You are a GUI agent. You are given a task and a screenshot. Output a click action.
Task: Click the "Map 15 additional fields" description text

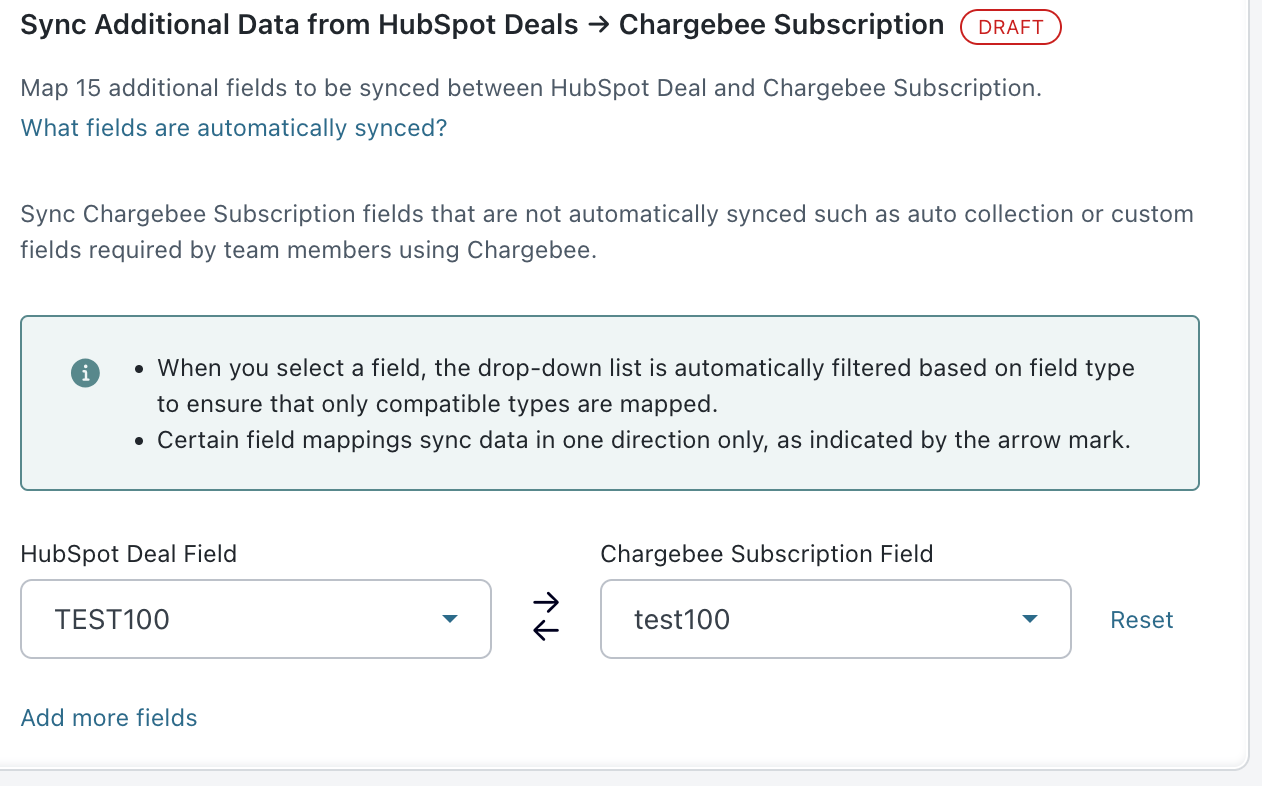point(531,88)
